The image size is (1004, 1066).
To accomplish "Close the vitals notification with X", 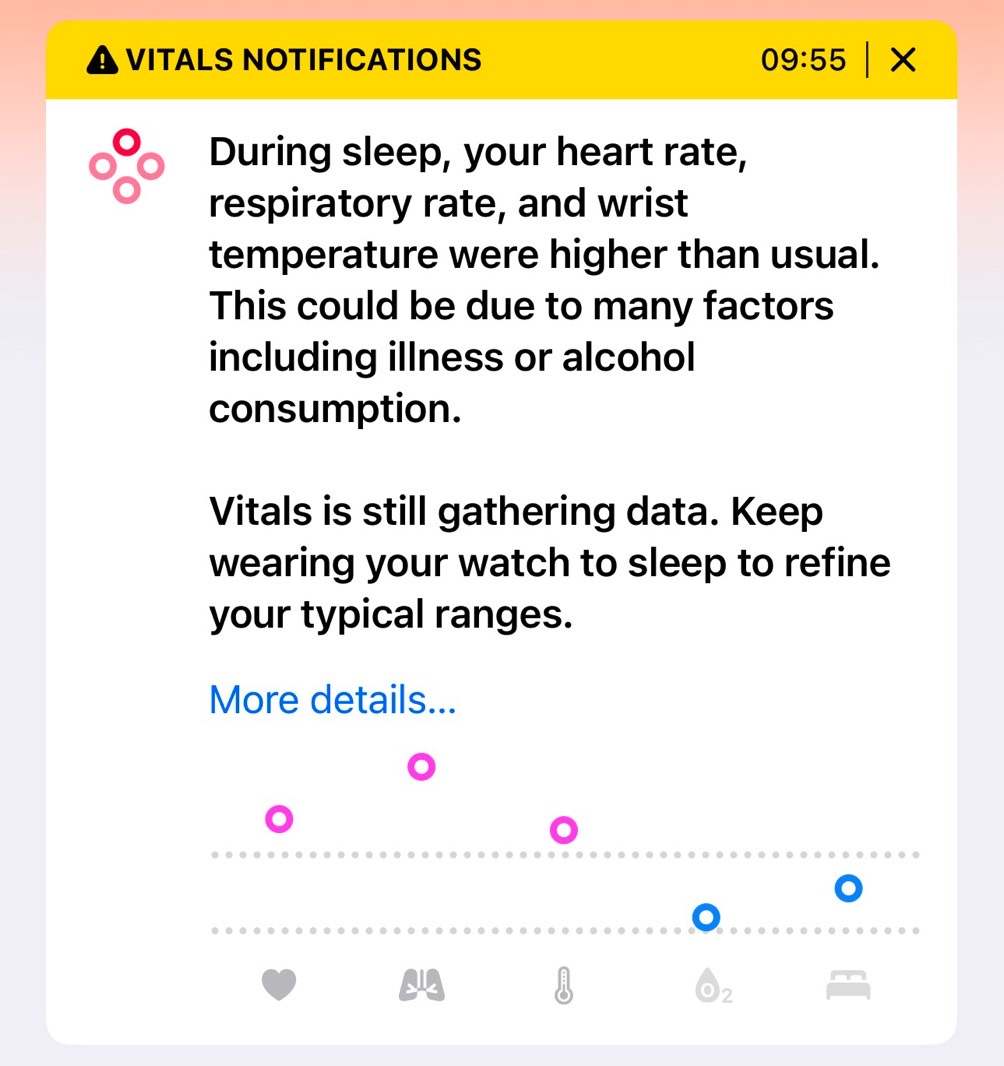I will [903, 60].
